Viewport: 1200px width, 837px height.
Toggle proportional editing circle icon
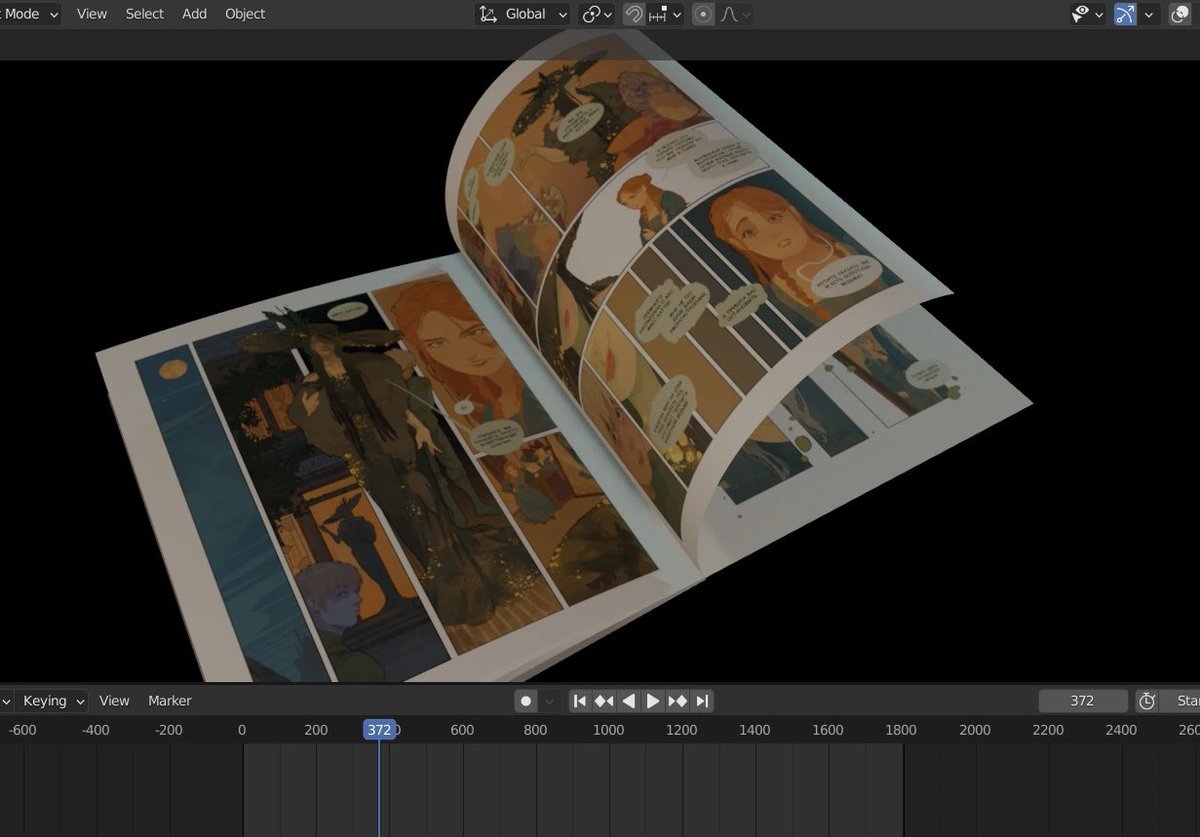point(704,14)
